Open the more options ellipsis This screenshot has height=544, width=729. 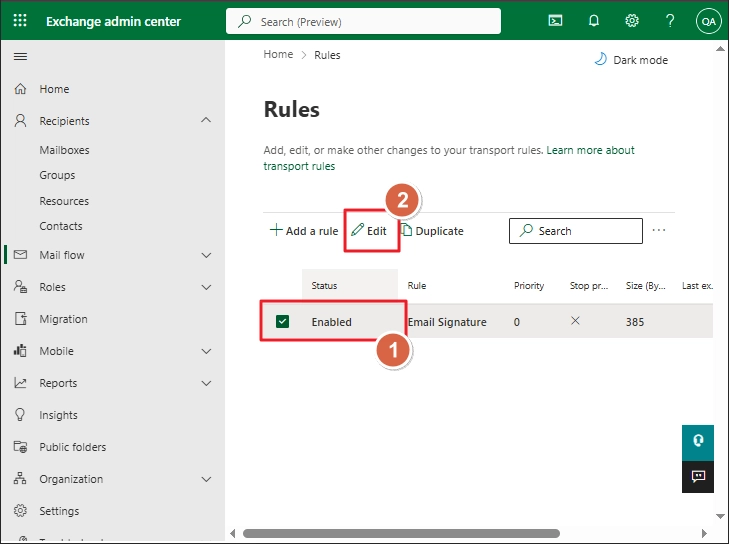coord(658,230)
